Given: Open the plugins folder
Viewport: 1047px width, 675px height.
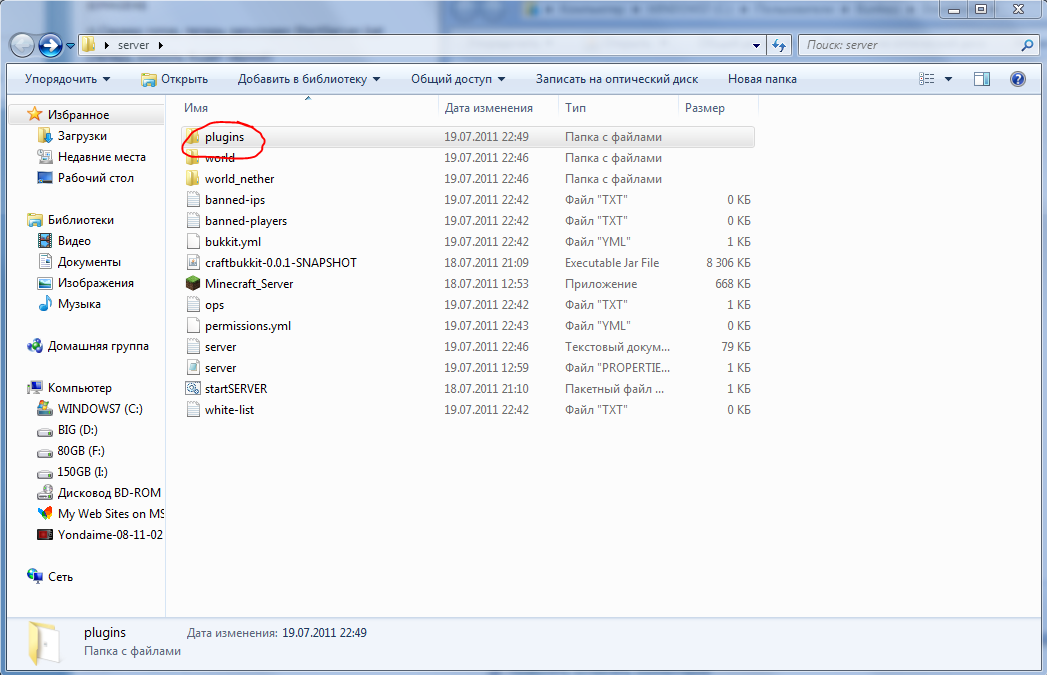Looking at the screenshot, I should click(x=224, y=137).
